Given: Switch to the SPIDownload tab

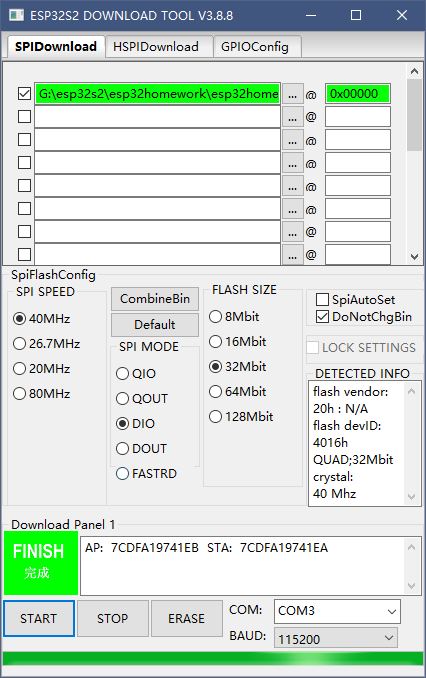Looking at the screenshot, I should [56, 46].
